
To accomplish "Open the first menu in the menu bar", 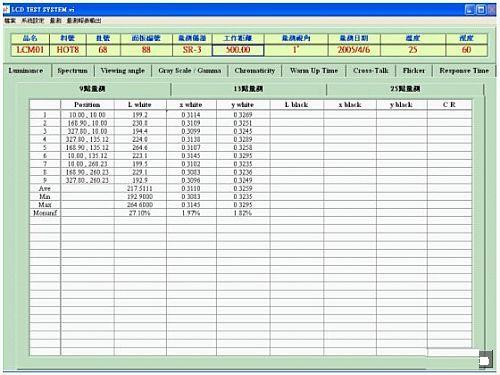I will point(10,21).
